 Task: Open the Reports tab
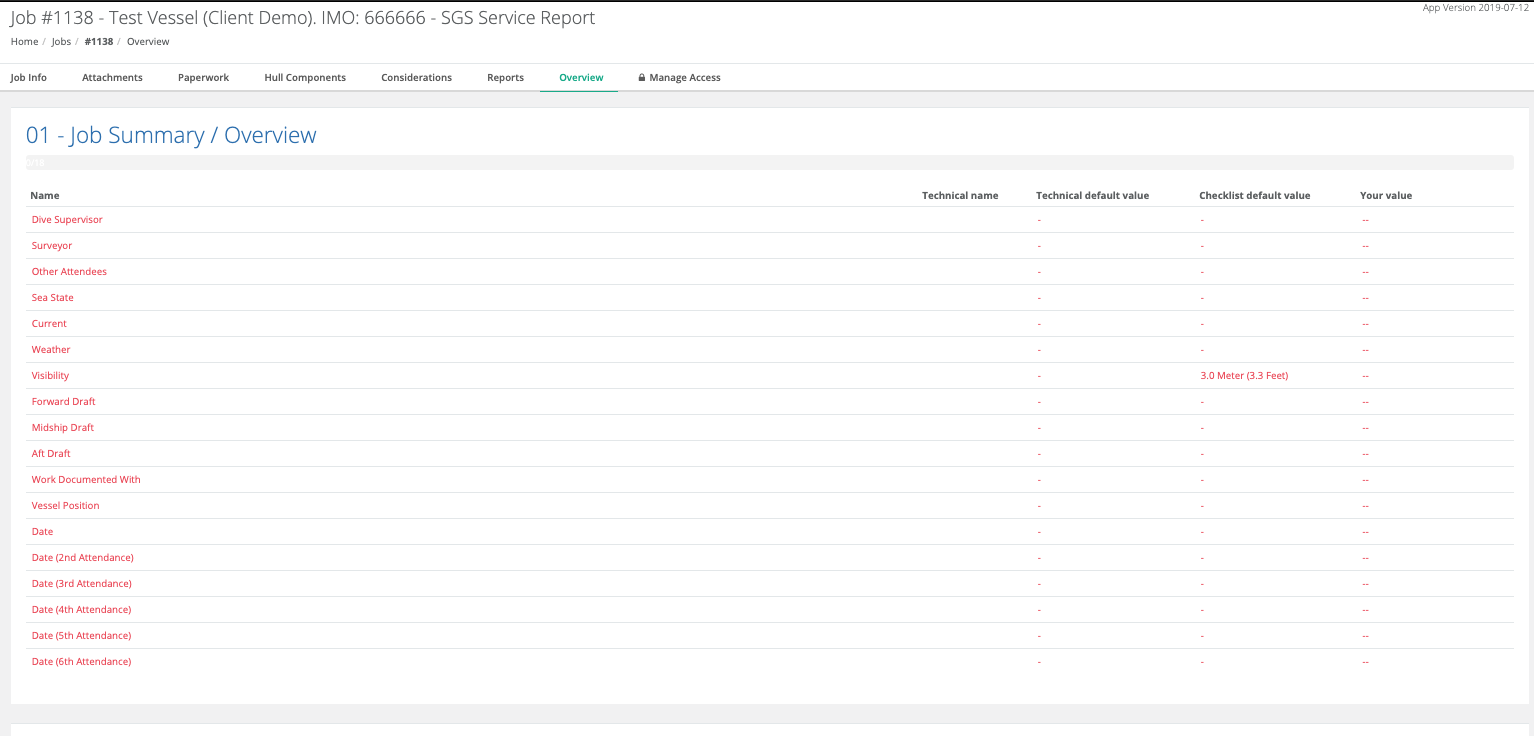point(505,77)
